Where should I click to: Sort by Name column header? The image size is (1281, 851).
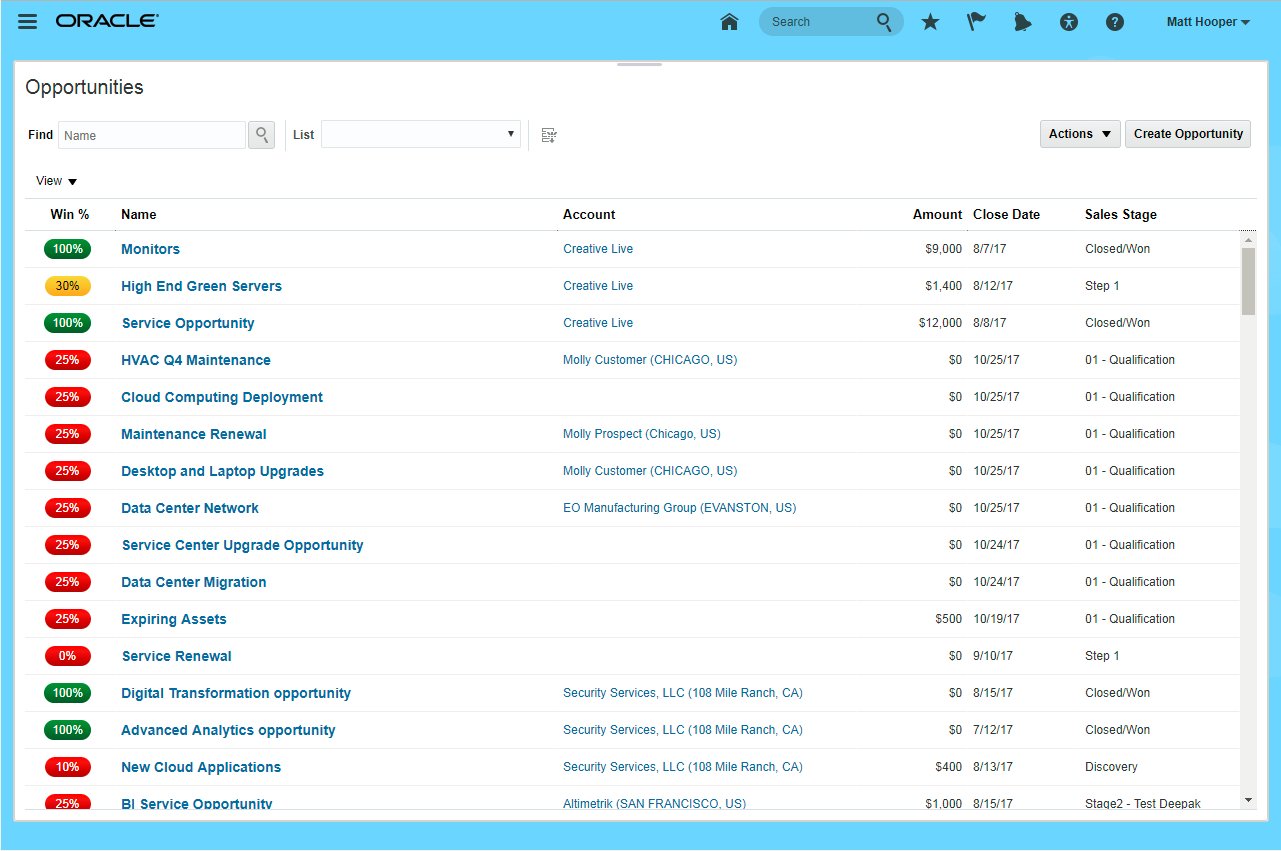(x=139, y=214)
